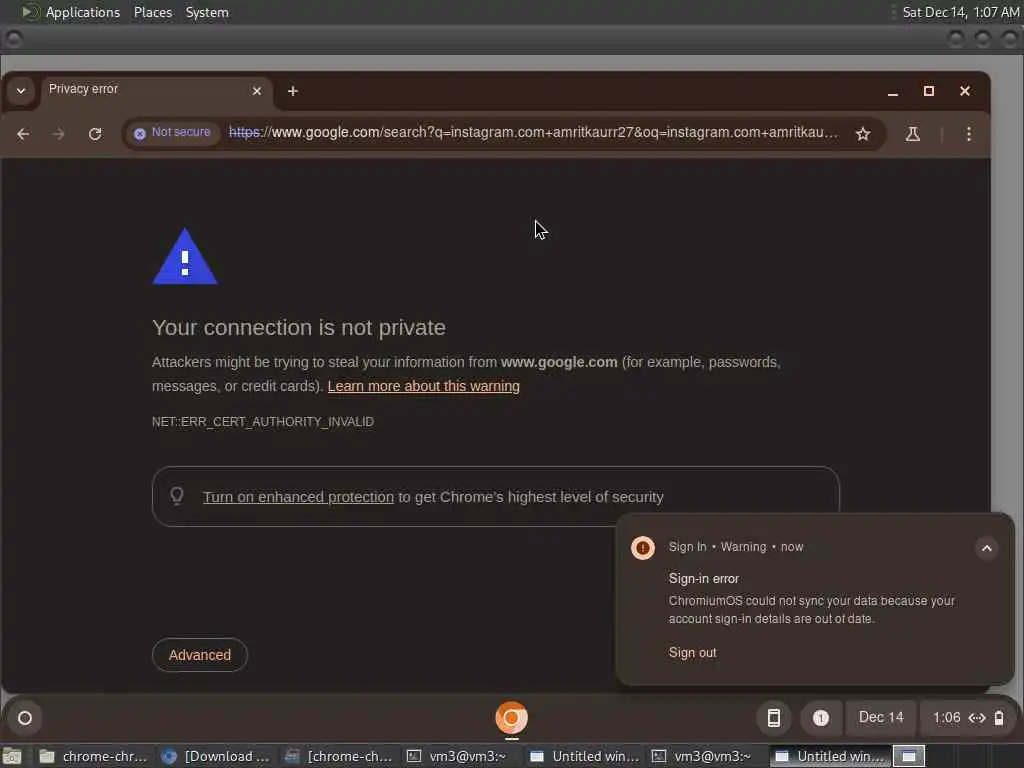Close the Privacy error tab
1024x768 pixels.
pos(257,91)
